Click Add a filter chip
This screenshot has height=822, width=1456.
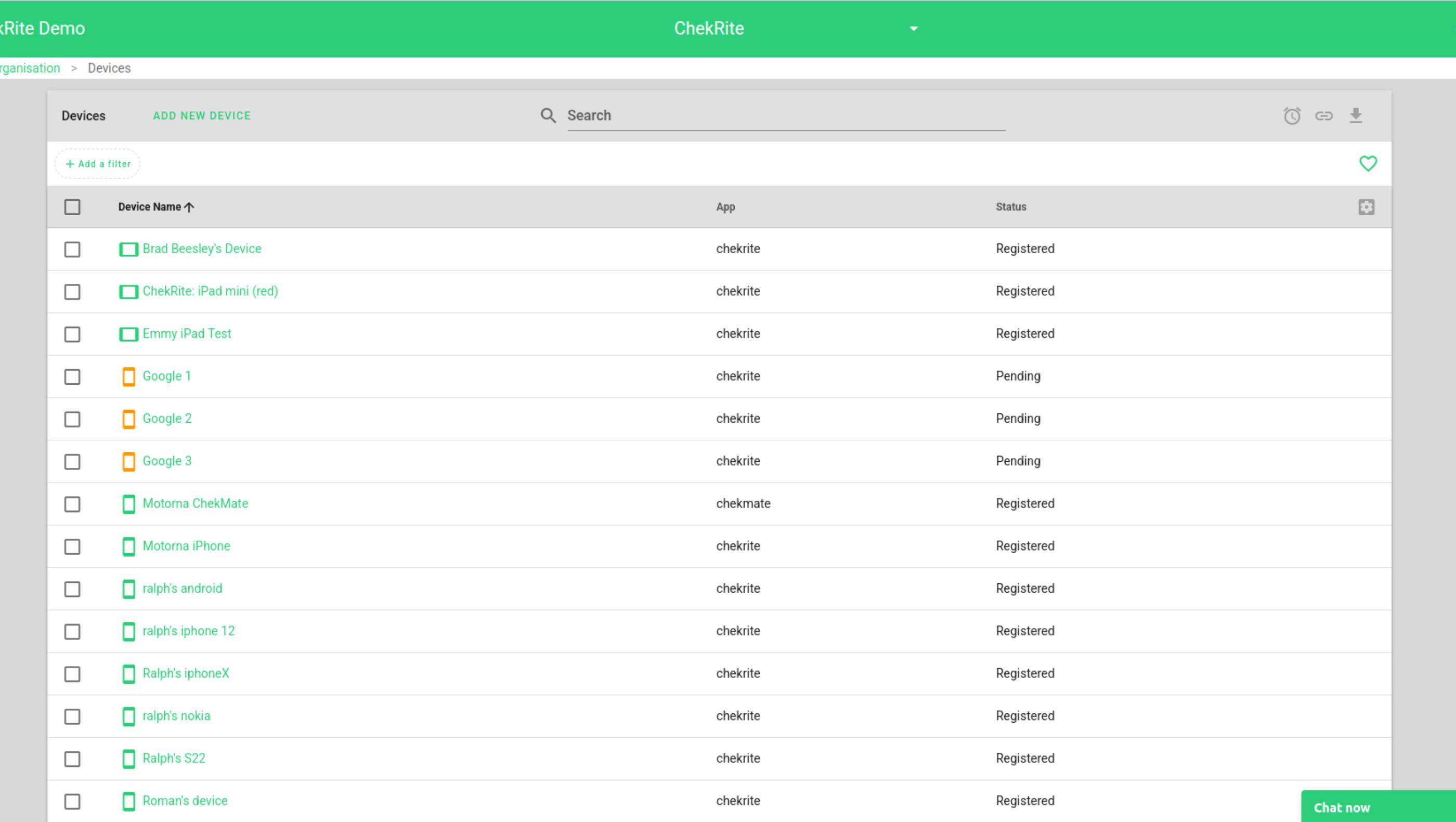98,164
